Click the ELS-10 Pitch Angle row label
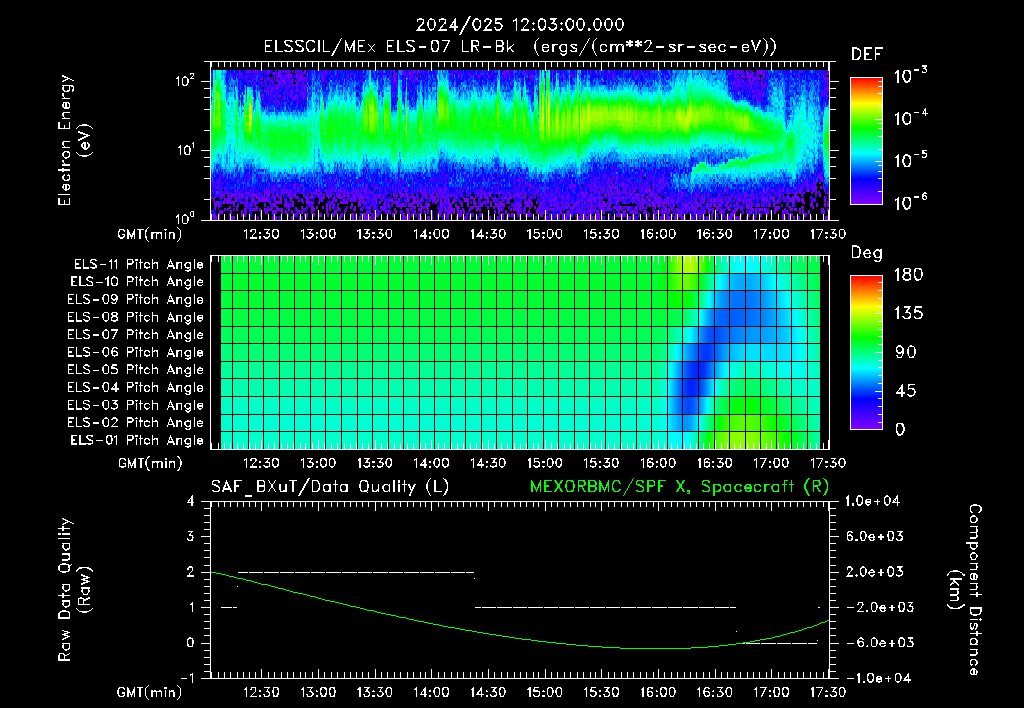Viewport: 1024px width, 708px height. (136, 282)
